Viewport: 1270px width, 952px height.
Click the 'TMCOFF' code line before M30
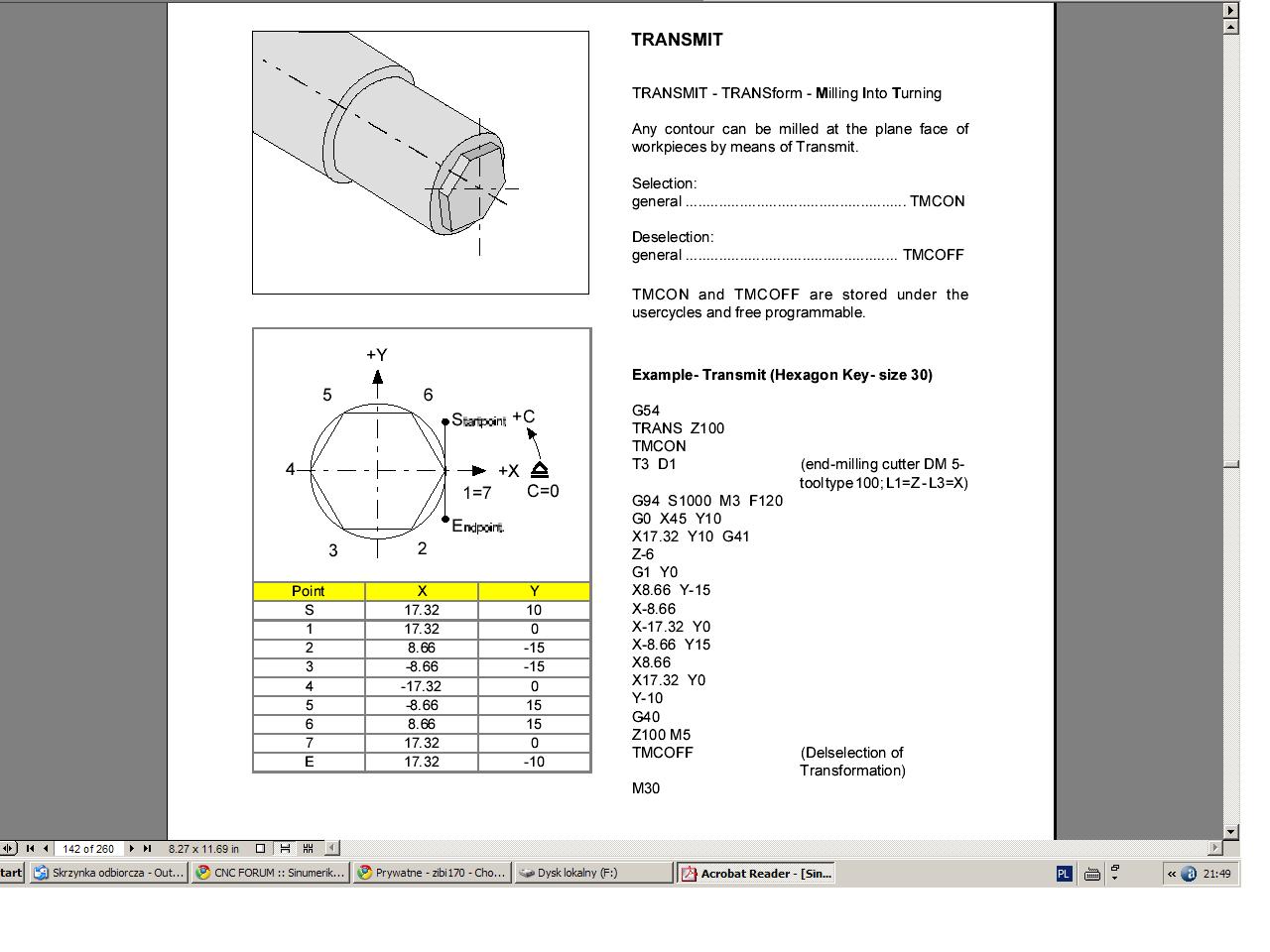[x=663, y=753]
